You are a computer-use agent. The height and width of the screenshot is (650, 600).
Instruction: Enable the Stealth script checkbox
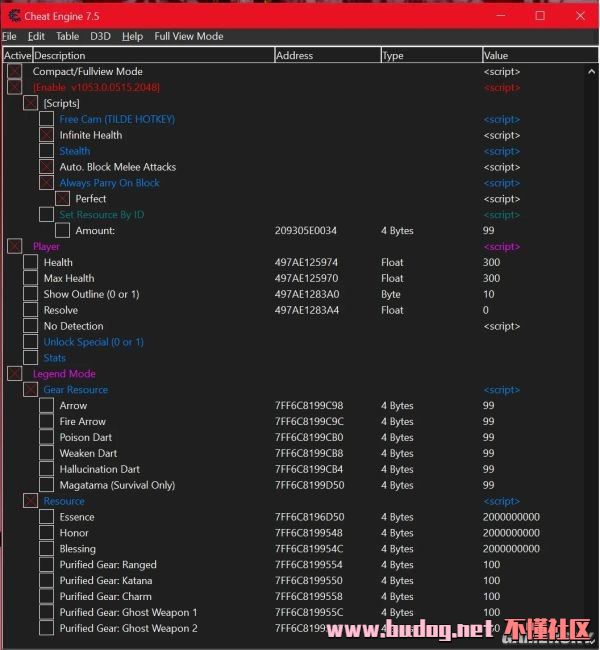click(46, 151)
